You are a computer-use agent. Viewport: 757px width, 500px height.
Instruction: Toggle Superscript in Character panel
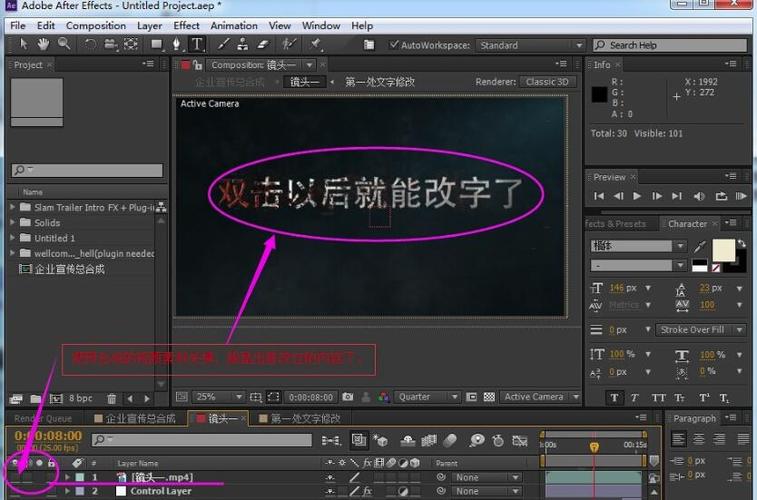click(x=704, y=398)
